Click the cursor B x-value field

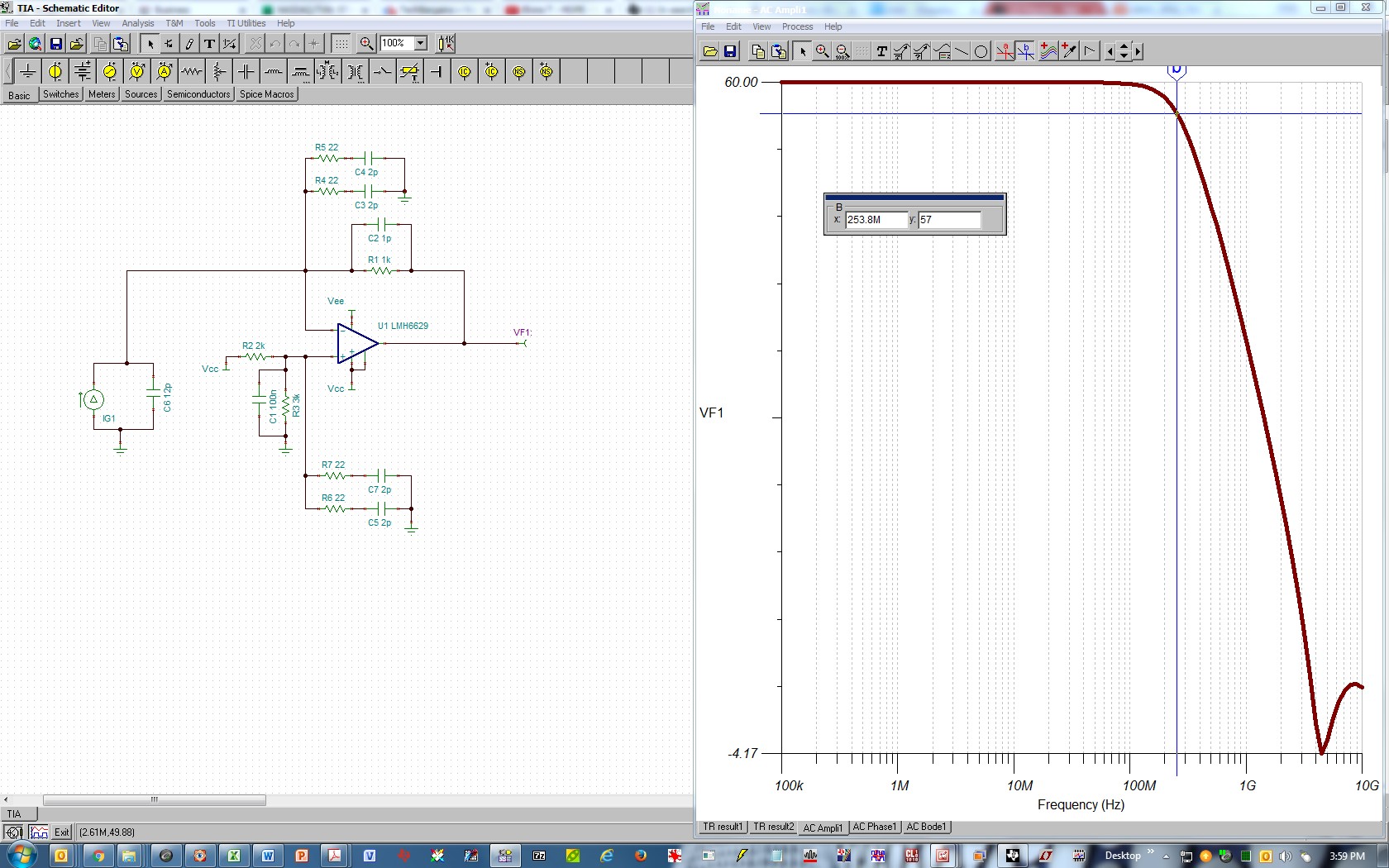(x=876, y=220)
